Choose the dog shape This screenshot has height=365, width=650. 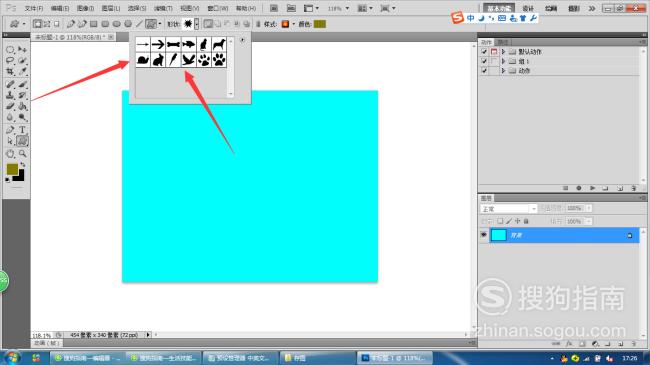(x=219, y=44)
